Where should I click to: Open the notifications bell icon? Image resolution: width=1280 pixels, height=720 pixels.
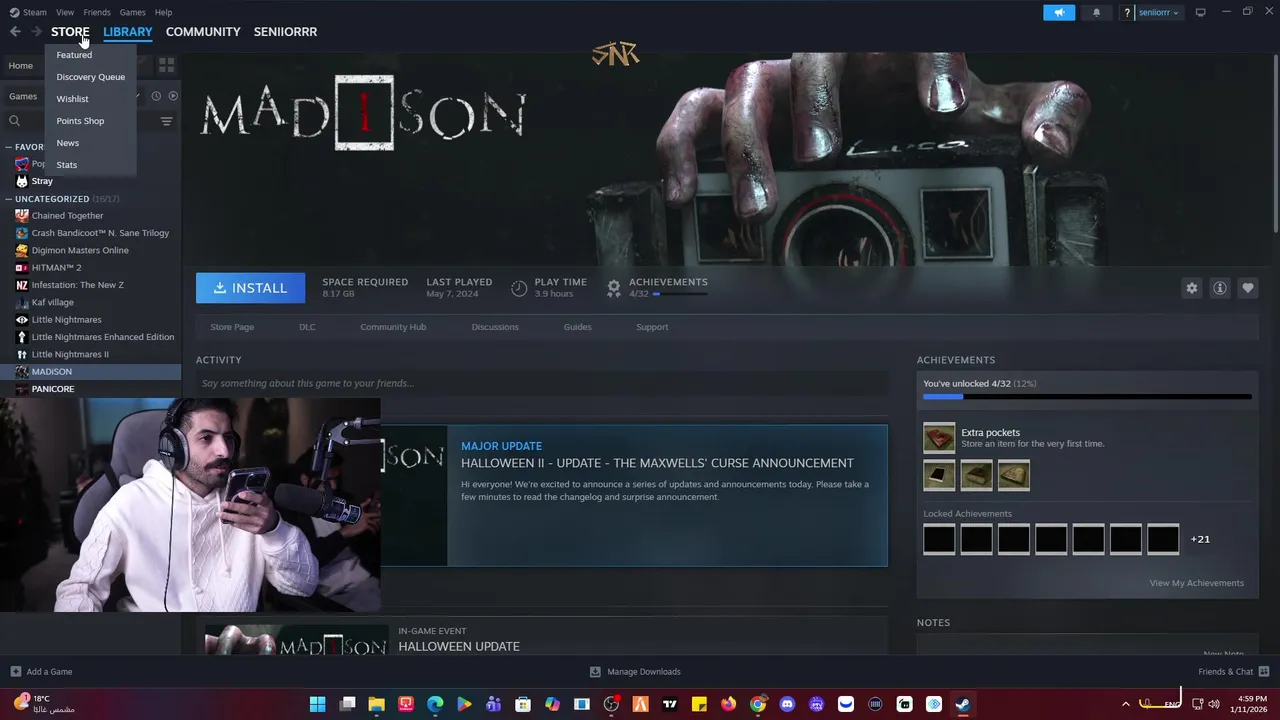click(x=1096, y=12)
